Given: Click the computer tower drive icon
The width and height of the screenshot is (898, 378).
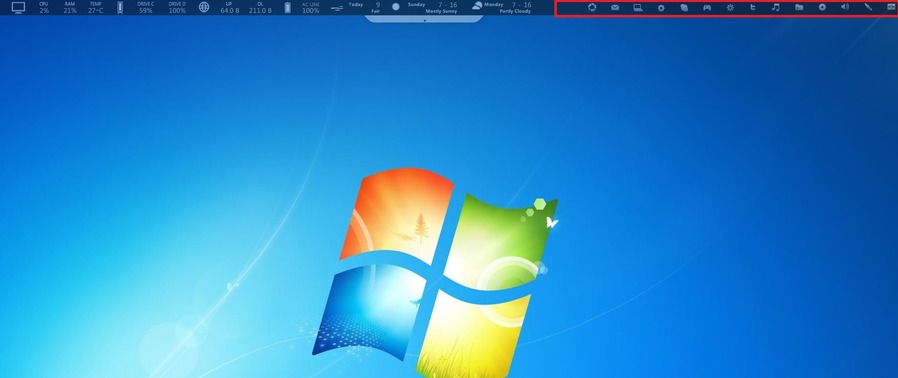Looking at the screenshot, I should (120, 7).
